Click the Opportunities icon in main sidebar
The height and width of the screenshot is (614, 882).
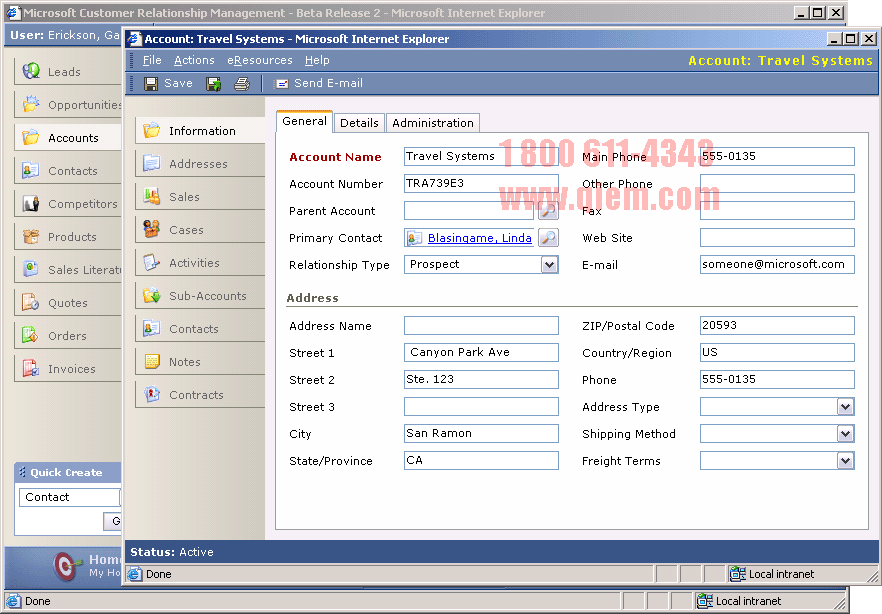click(31, 104)
